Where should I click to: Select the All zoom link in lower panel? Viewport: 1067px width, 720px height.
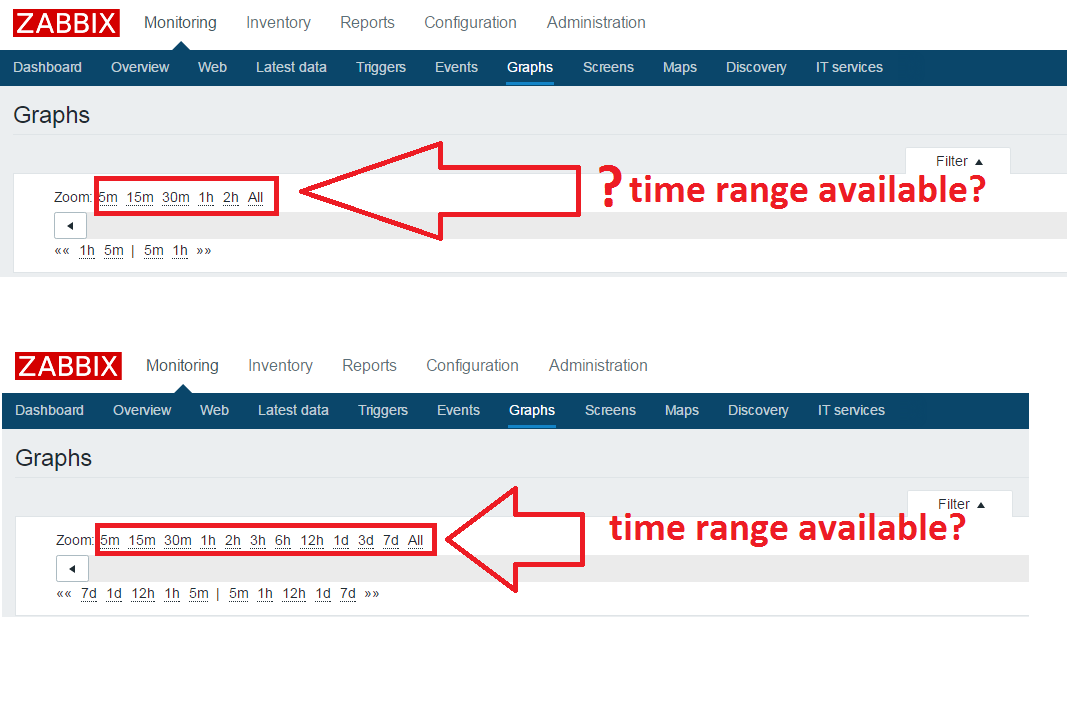pos(415,540)
